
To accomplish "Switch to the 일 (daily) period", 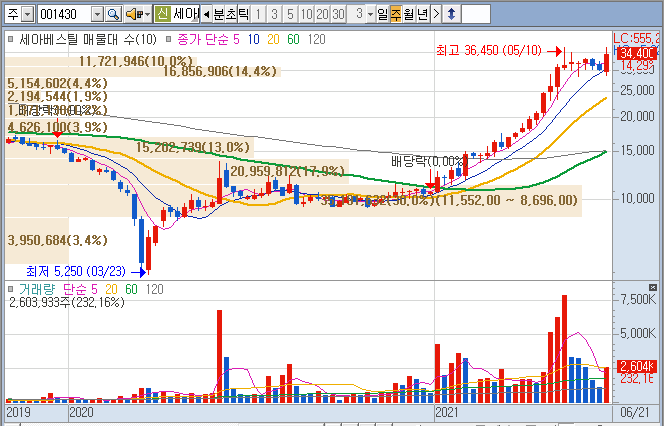I will coord(382,14).
